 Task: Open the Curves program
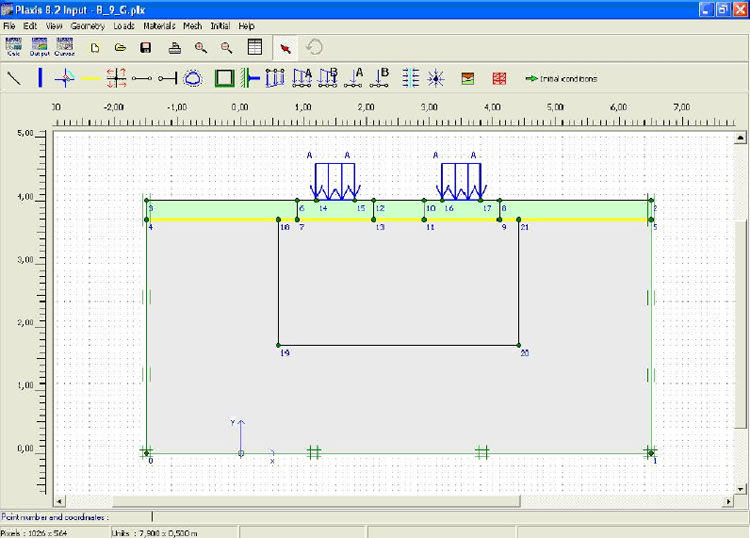(65, 47)
